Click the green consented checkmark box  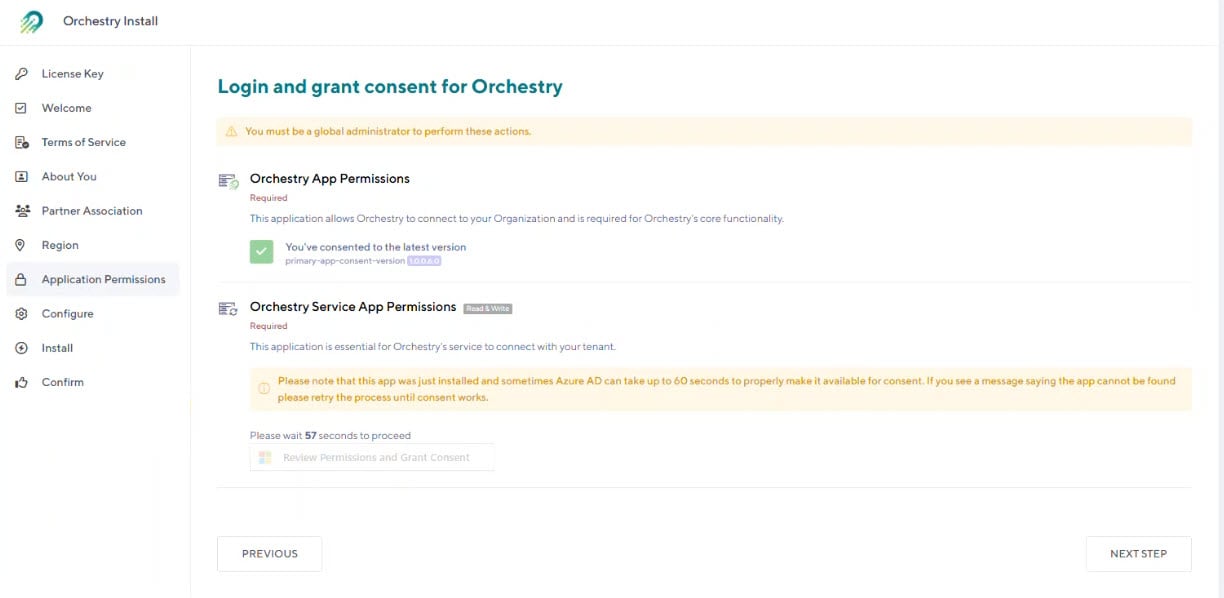pyautogui.click(x=262, y=252)
